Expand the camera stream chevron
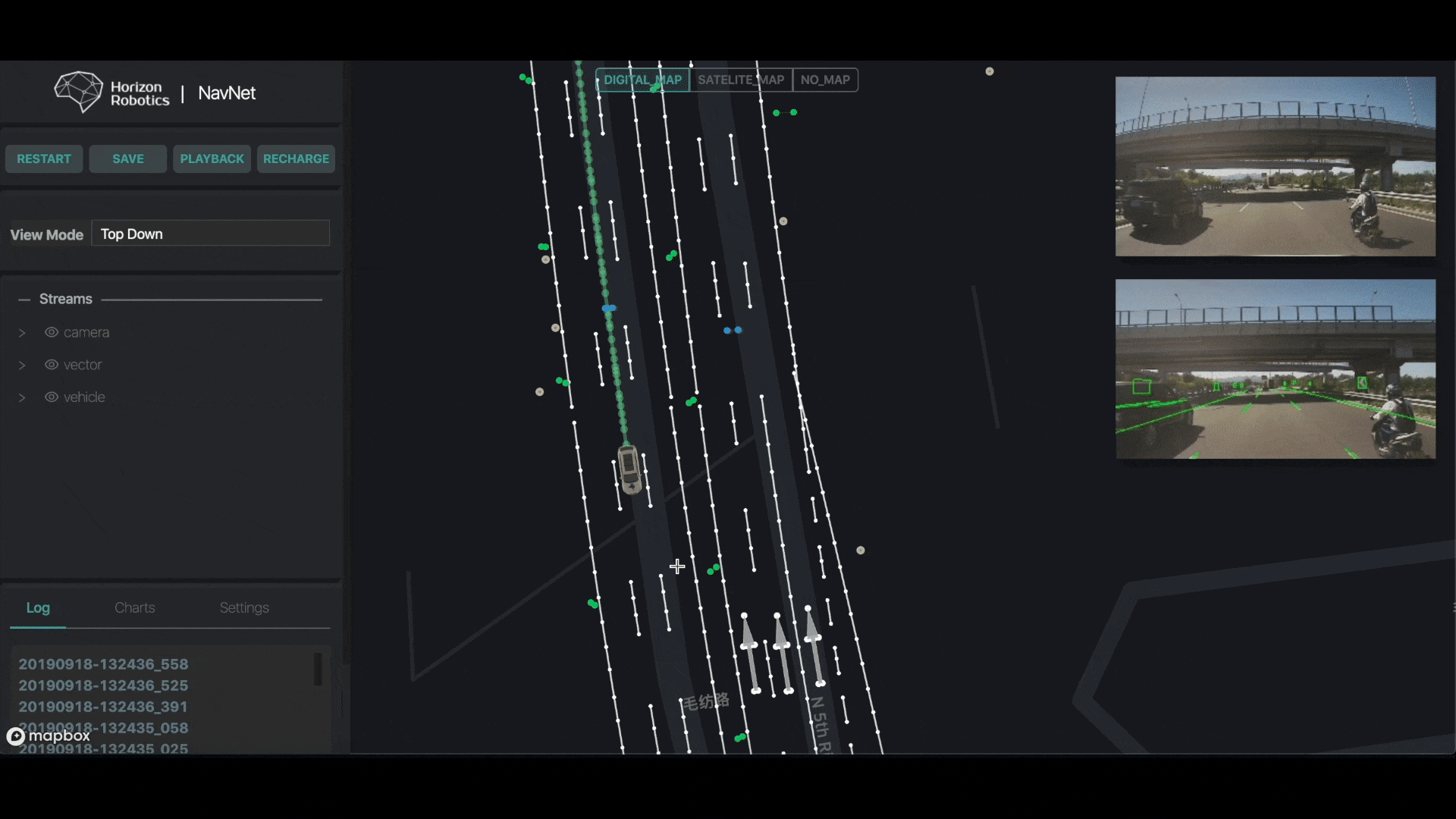The image size is (1456, 819). pyautogui.click(x=22, y=333)
